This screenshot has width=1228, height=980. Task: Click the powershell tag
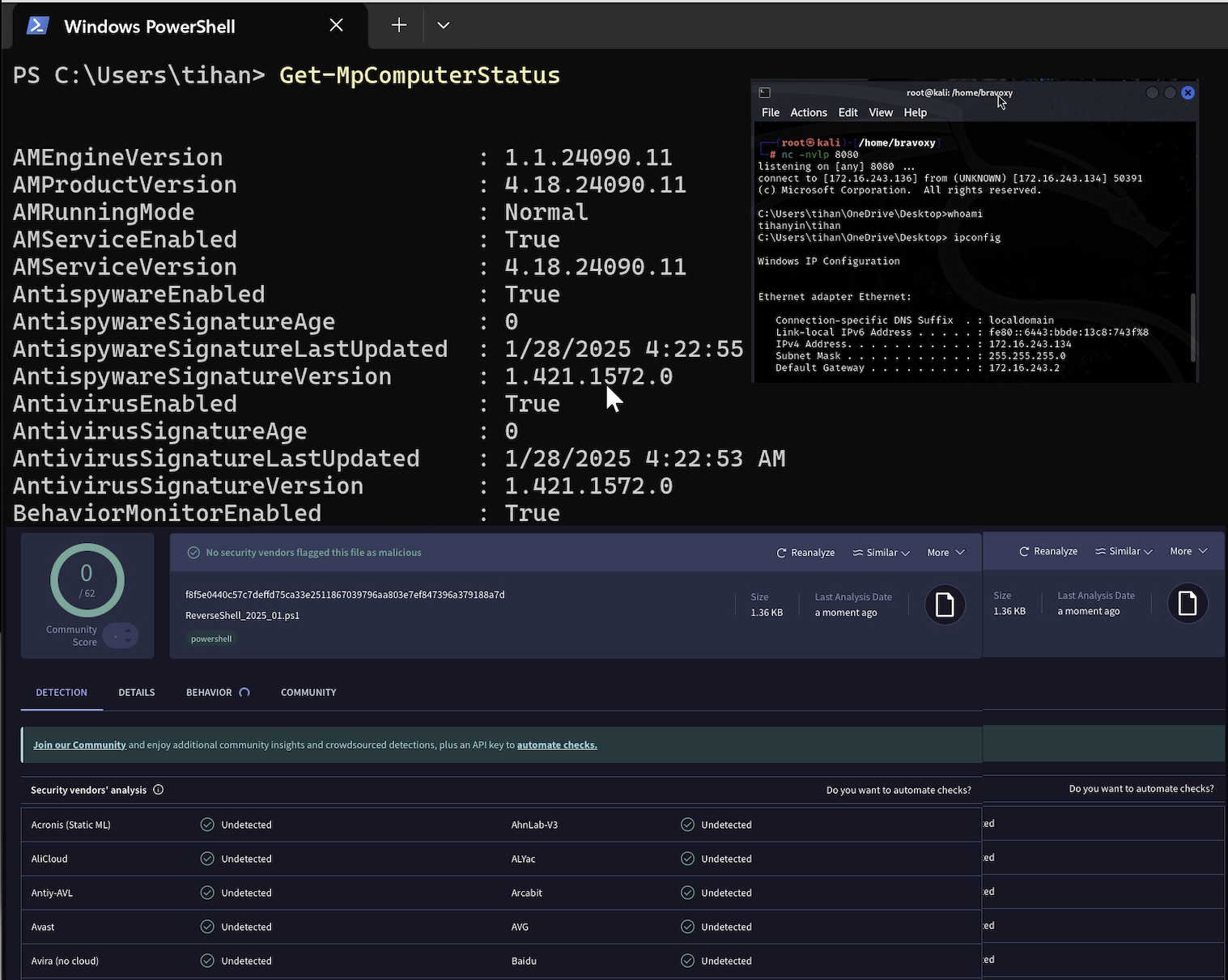[x=211, y=639]
